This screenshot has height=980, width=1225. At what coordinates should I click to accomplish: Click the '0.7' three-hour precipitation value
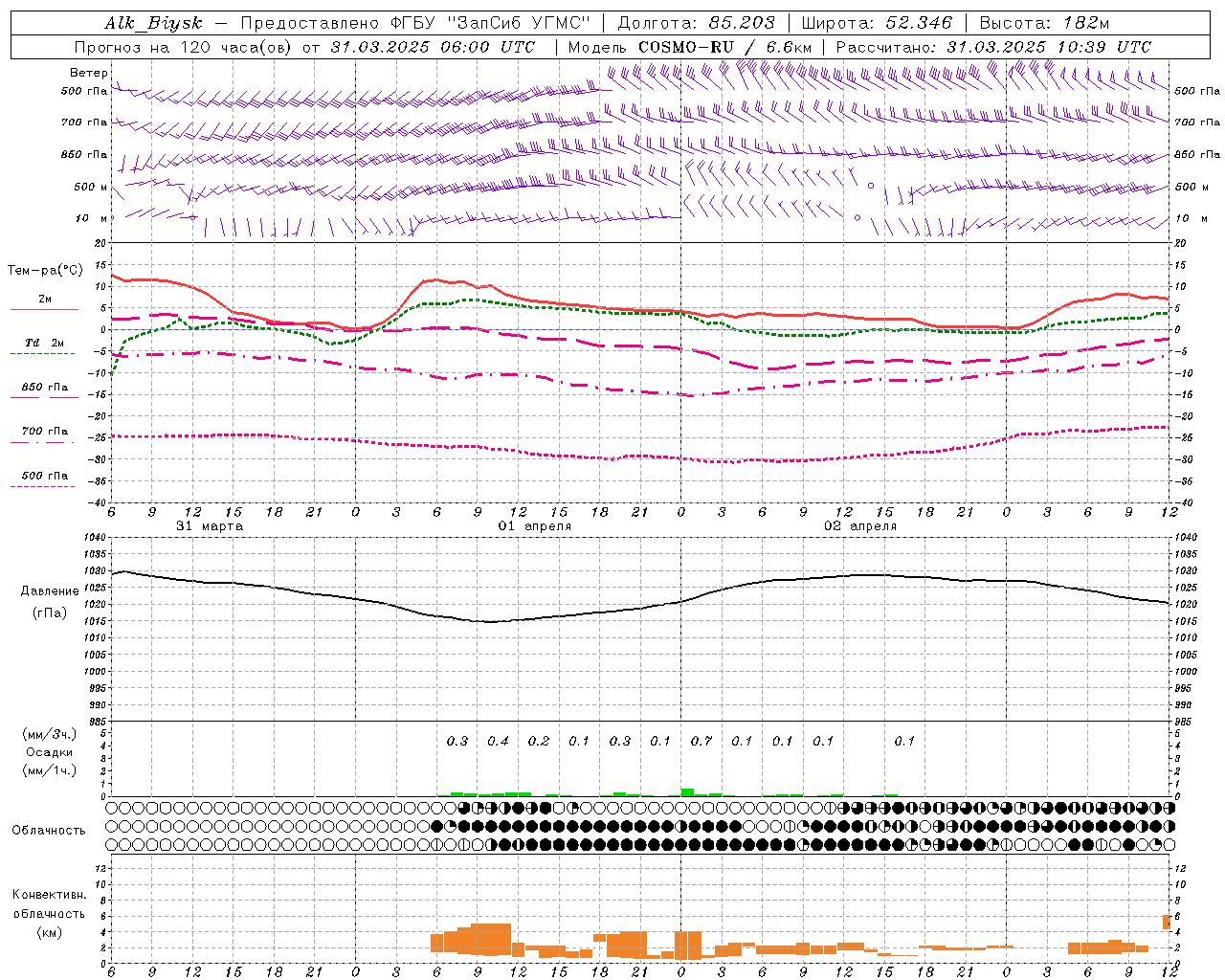(x=702, y=741)
